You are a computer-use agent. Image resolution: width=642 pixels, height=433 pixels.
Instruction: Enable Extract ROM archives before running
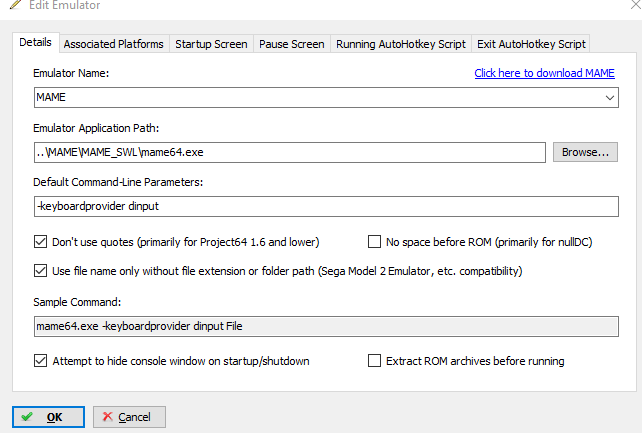(374, 361)
